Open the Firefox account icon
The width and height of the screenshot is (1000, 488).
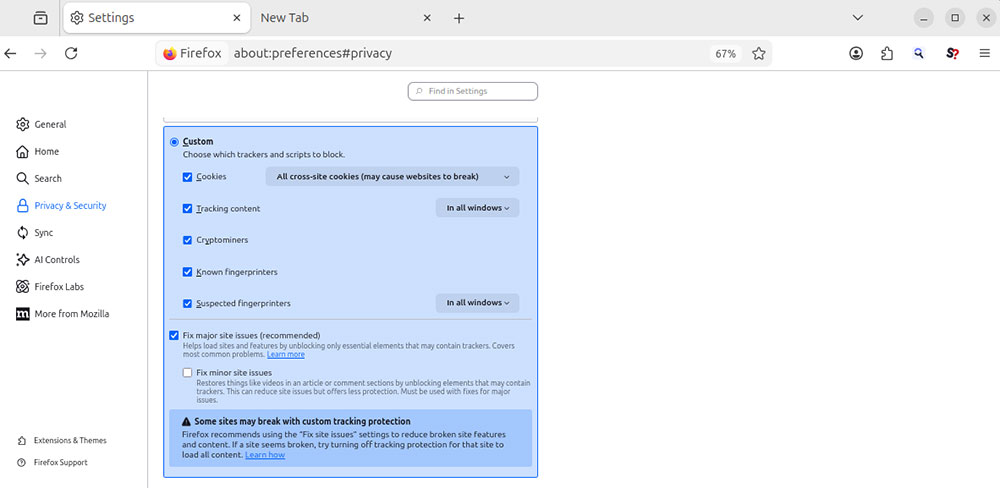856,54
